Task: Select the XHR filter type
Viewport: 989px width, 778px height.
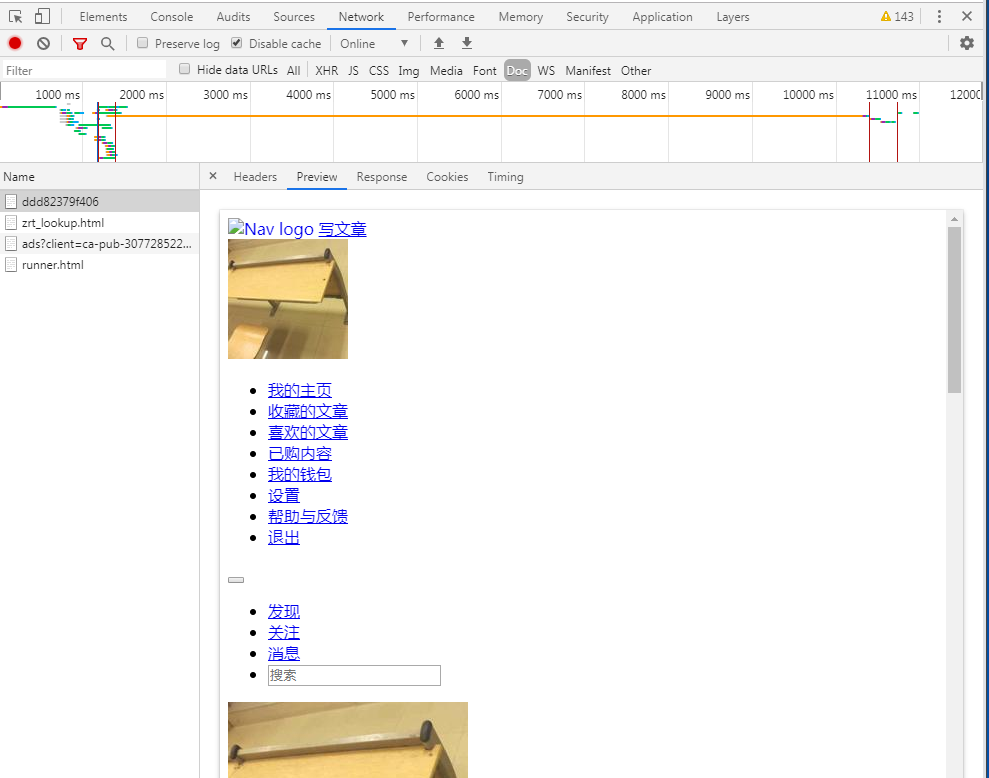Action: [x=326, y=71]
